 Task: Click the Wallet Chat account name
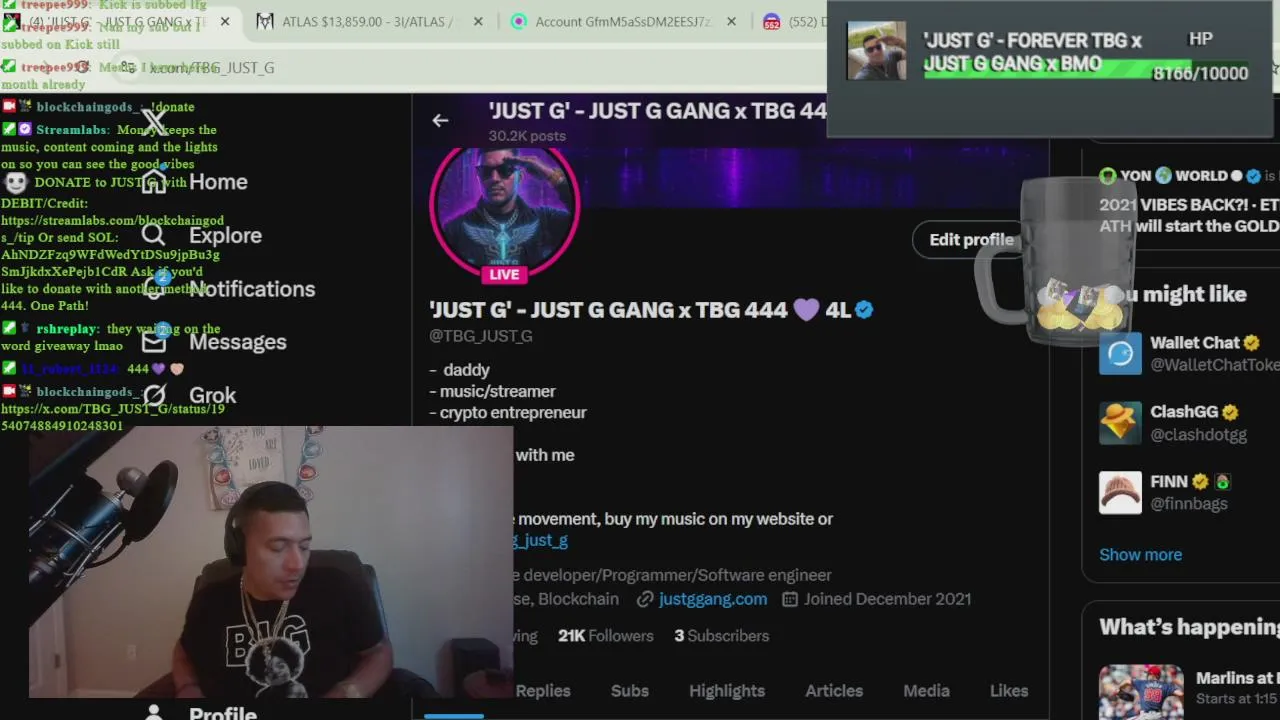coord(1195,343)
